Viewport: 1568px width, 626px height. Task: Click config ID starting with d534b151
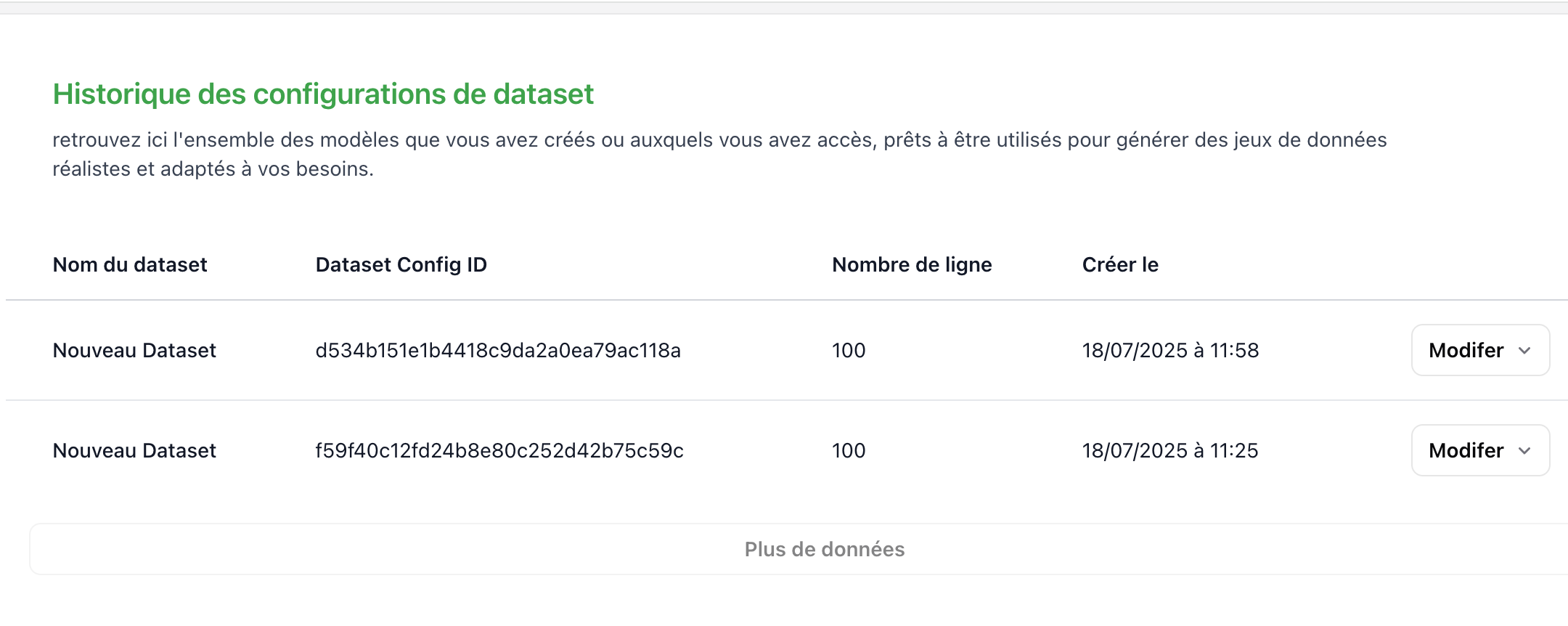(498, 350)
